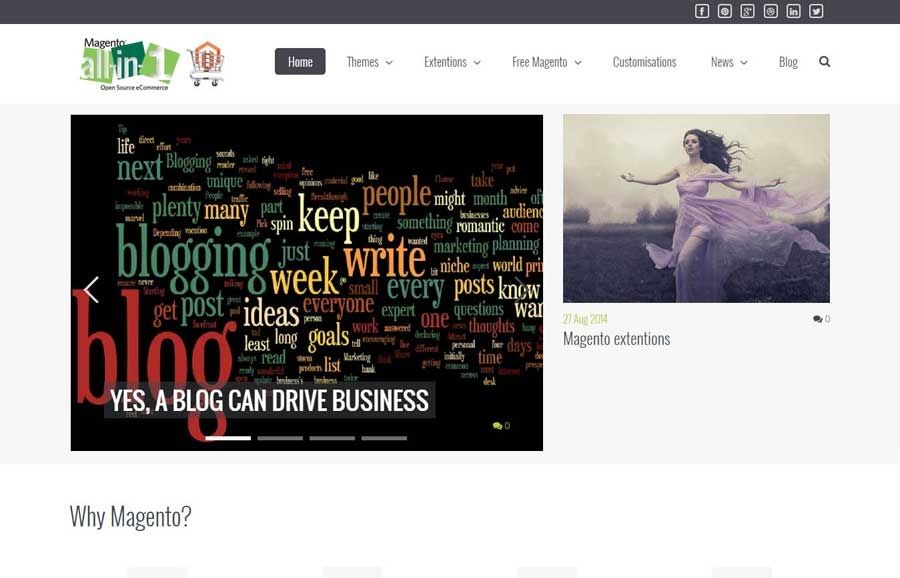
Task: Open 'Yes, a blog can drive business' post
Action: 269,400
